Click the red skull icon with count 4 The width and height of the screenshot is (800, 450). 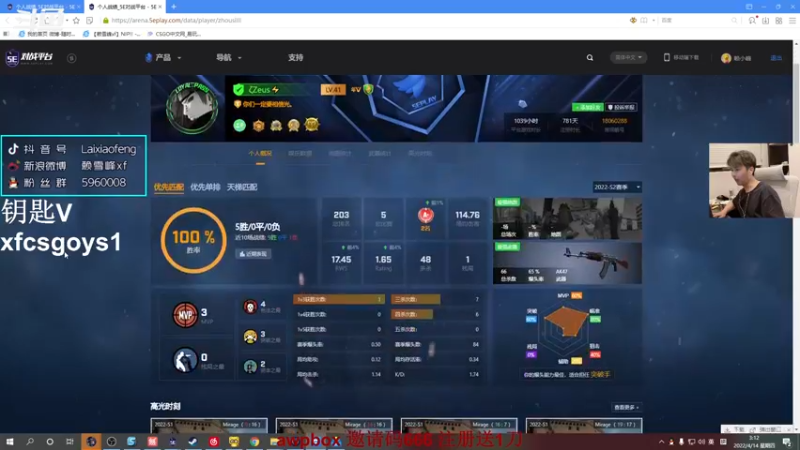pyautogui.click(x=250, y=307)
